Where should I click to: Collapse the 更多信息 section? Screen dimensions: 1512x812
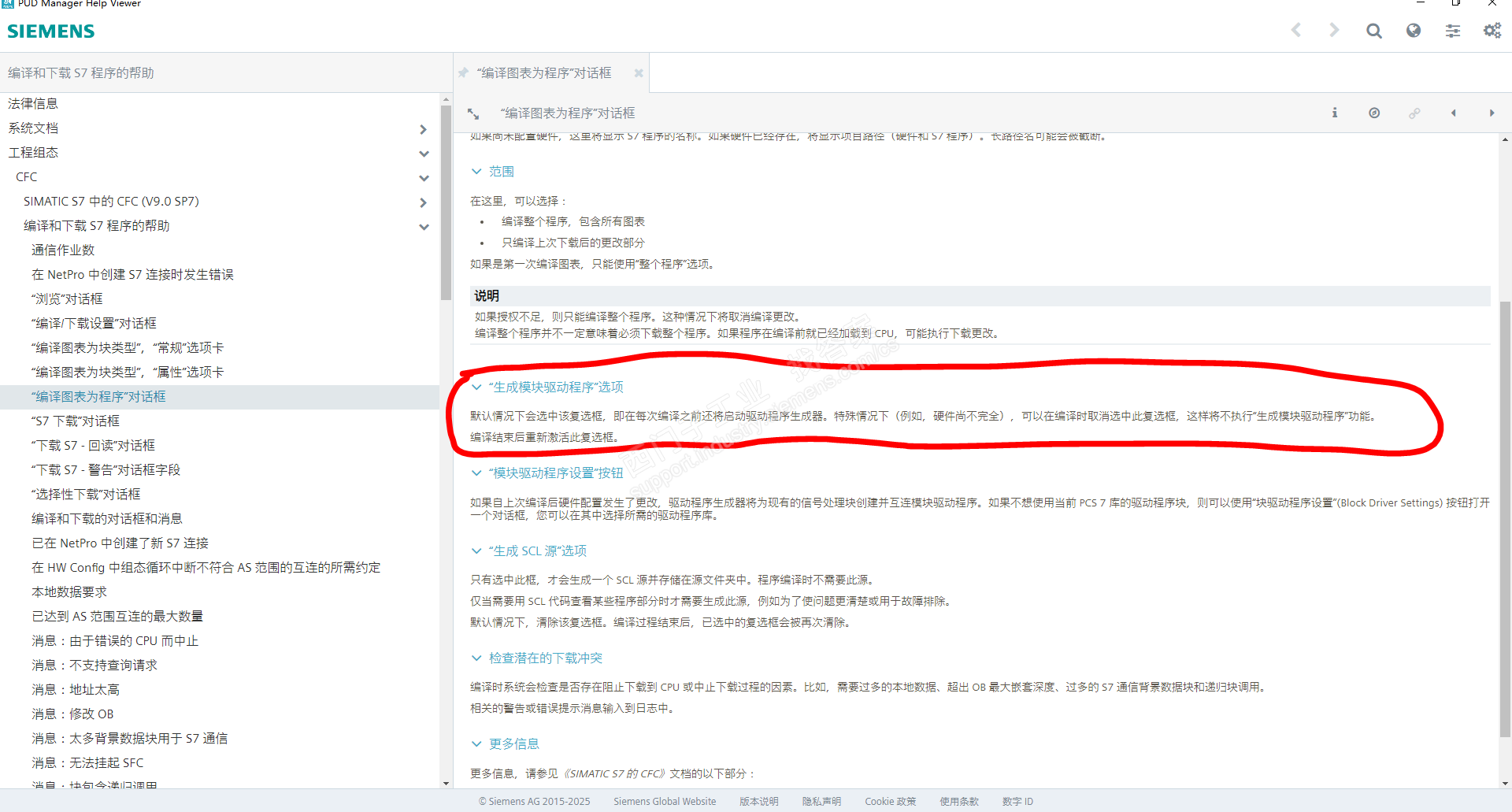476,743
